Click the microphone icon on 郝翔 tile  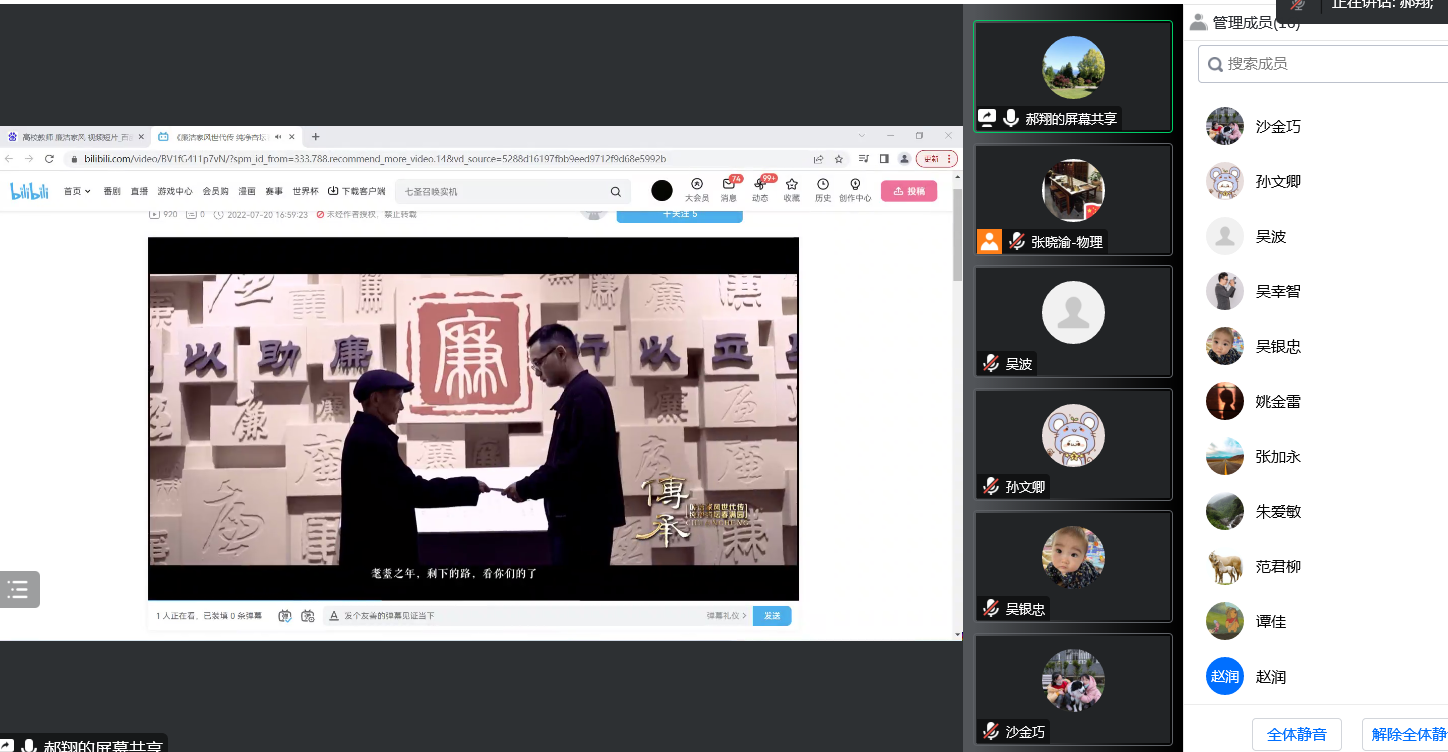(x=1011, y=118)
